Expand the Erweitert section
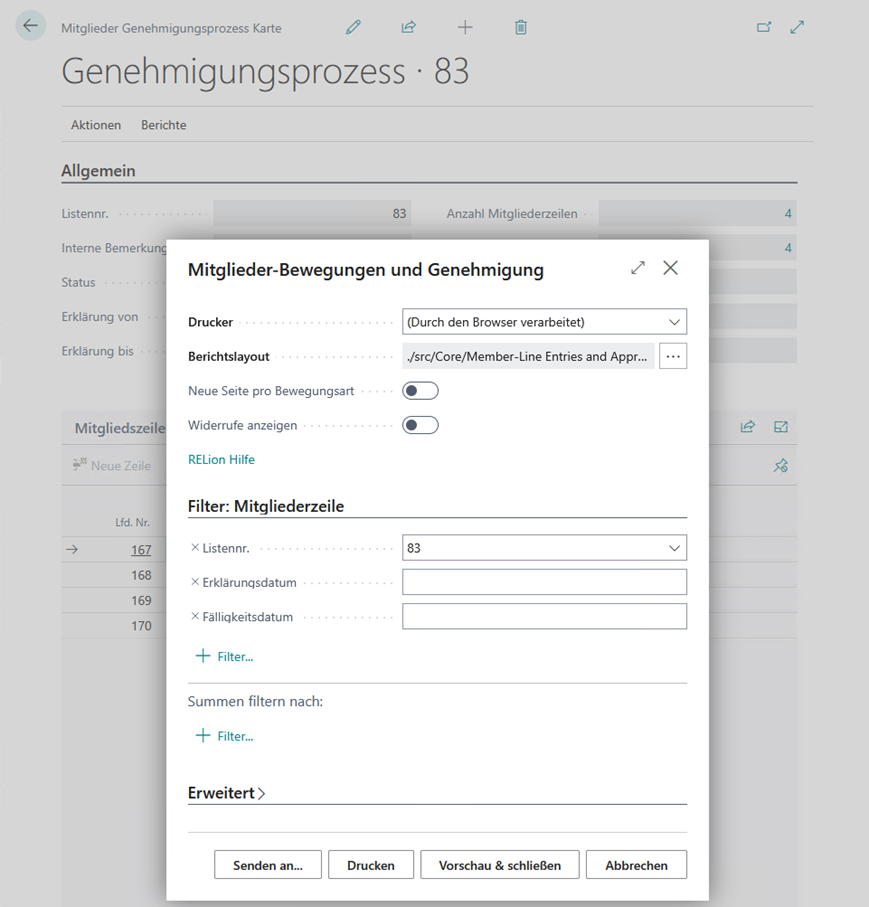The height and width of the screenshot is (907, 869). pyautogui.click(x=225, y=792)
